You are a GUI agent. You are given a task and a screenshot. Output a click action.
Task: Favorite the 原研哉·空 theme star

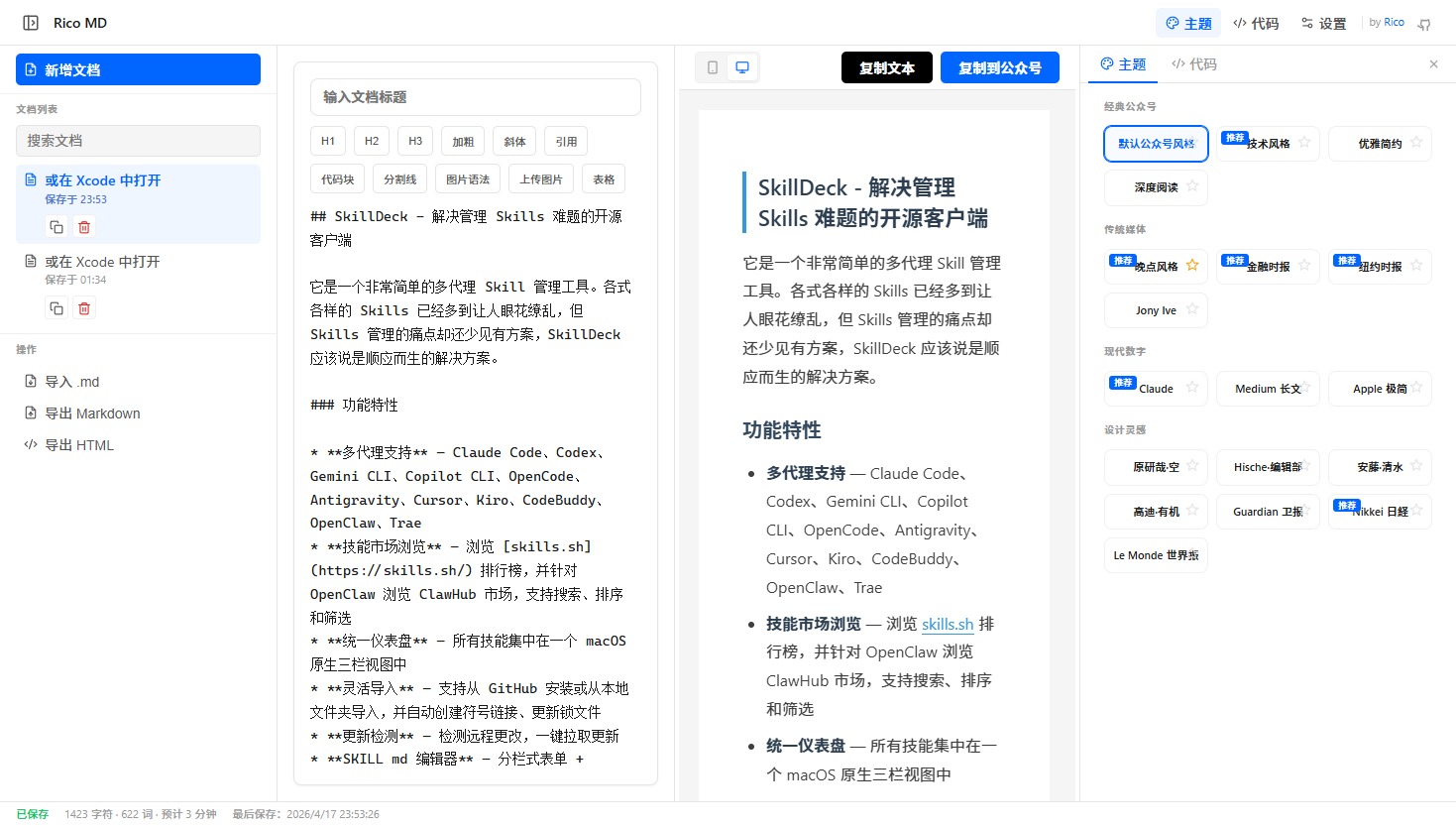pyautogui.click(x=1192, y=466)
